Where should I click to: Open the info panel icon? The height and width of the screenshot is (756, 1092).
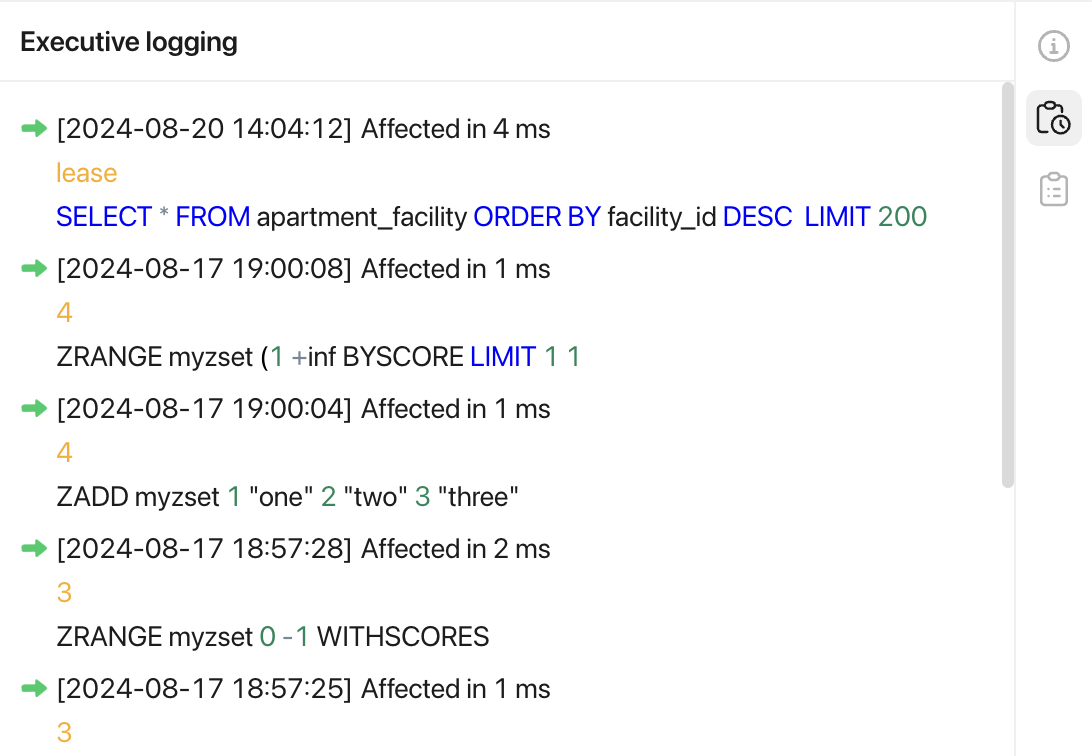[x=1053, y=47]
